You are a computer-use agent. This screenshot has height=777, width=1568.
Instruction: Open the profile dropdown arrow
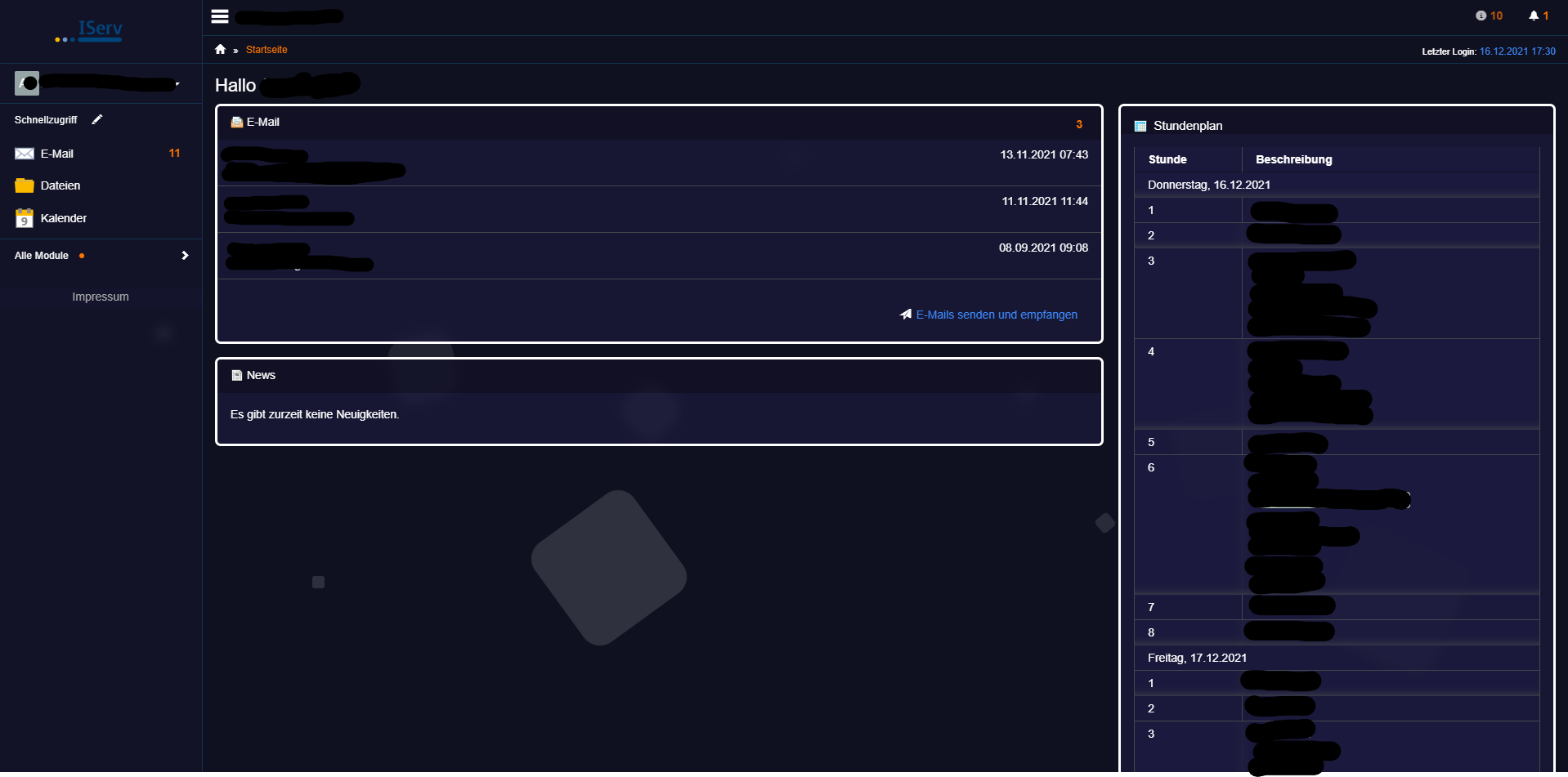[178, 85]
